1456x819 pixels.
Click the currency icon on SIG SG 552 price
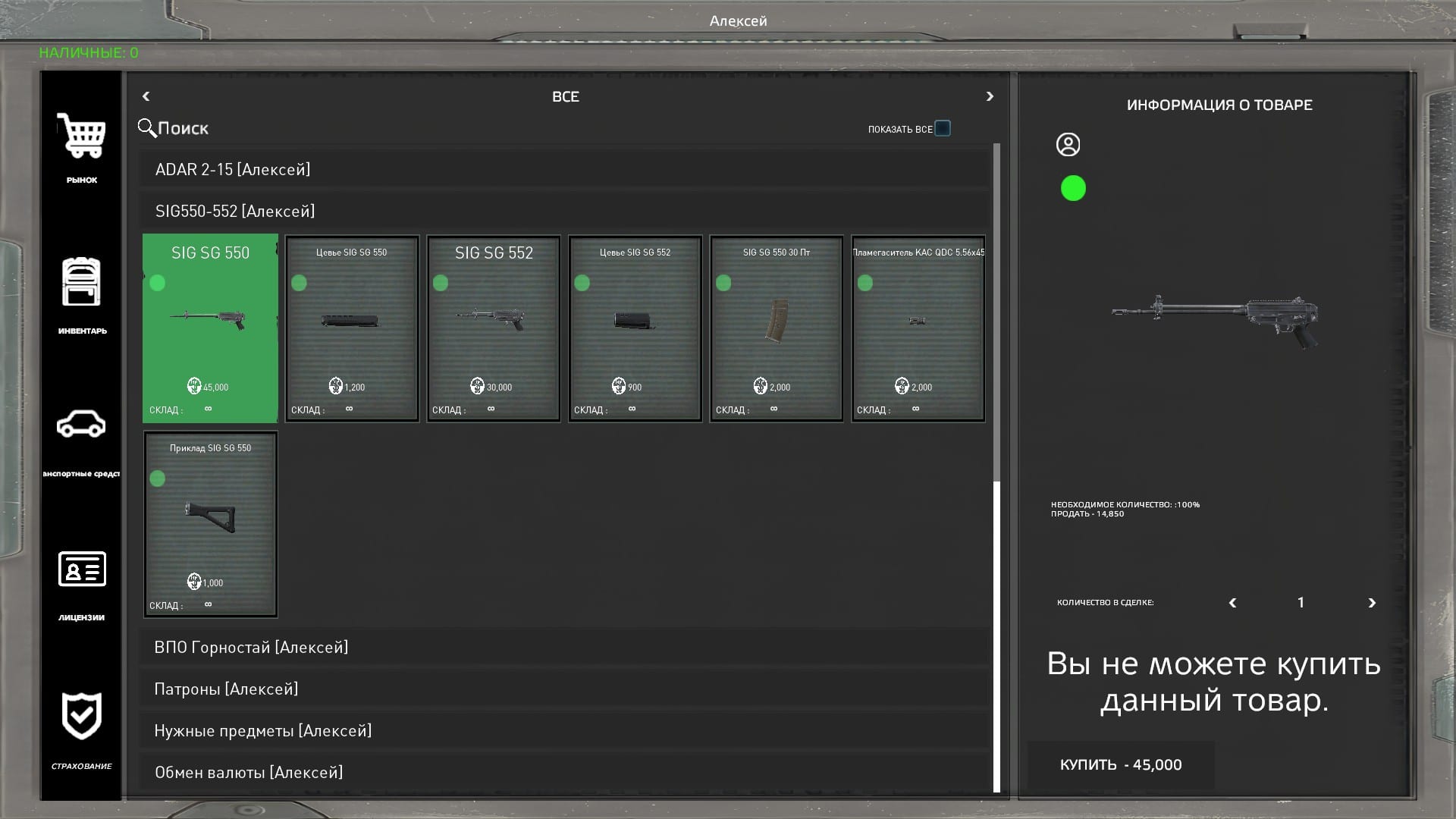point(477,386)
